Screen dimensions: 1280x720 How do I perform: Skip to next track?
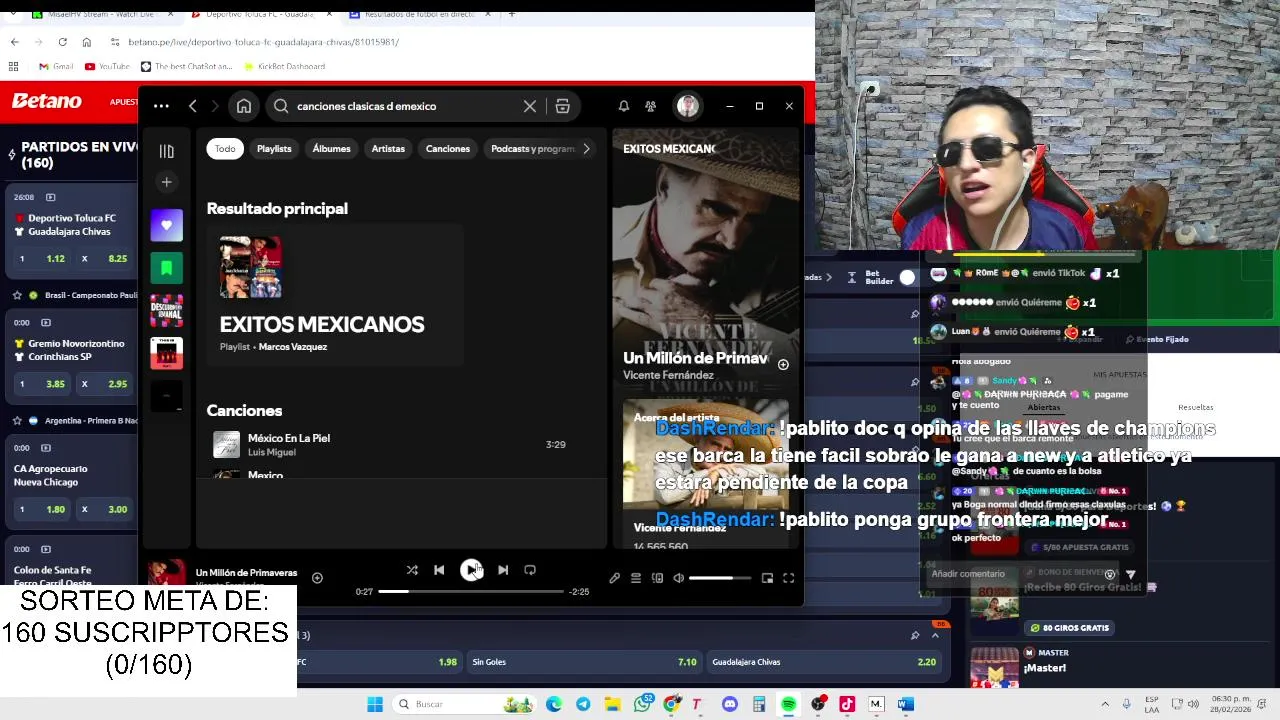click(503, 570)
